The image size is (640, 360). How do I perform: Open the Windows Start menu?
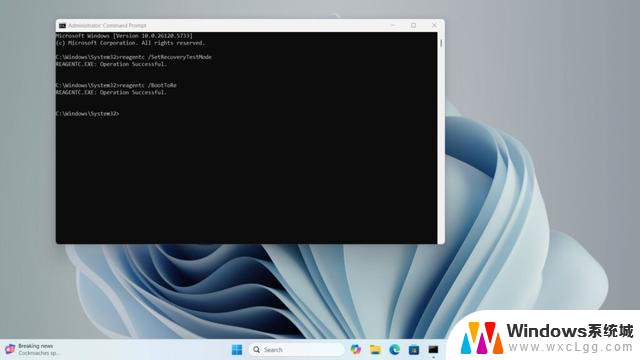coord(237,350)
